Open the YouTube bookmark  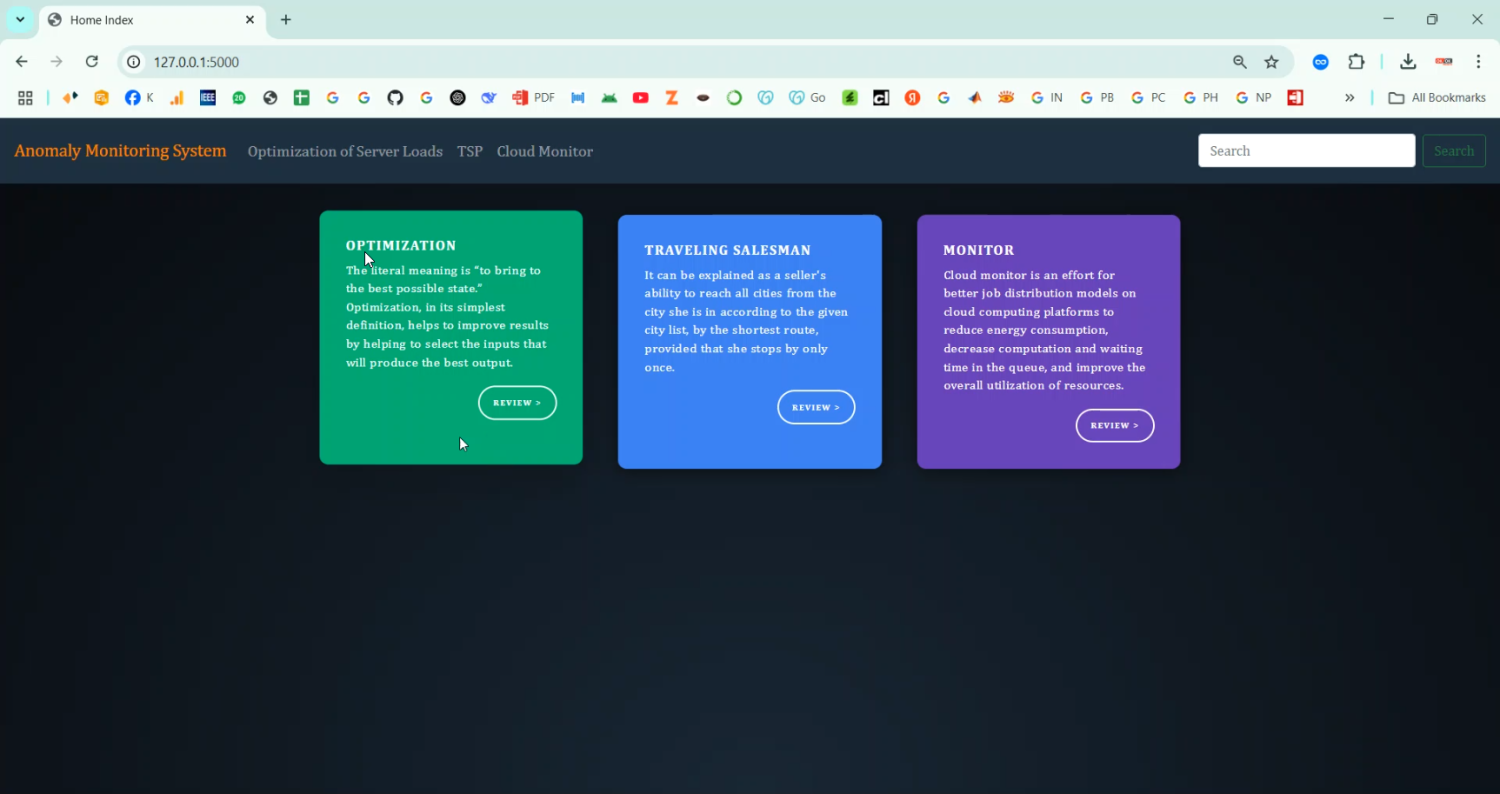click(x=641, y=98)
